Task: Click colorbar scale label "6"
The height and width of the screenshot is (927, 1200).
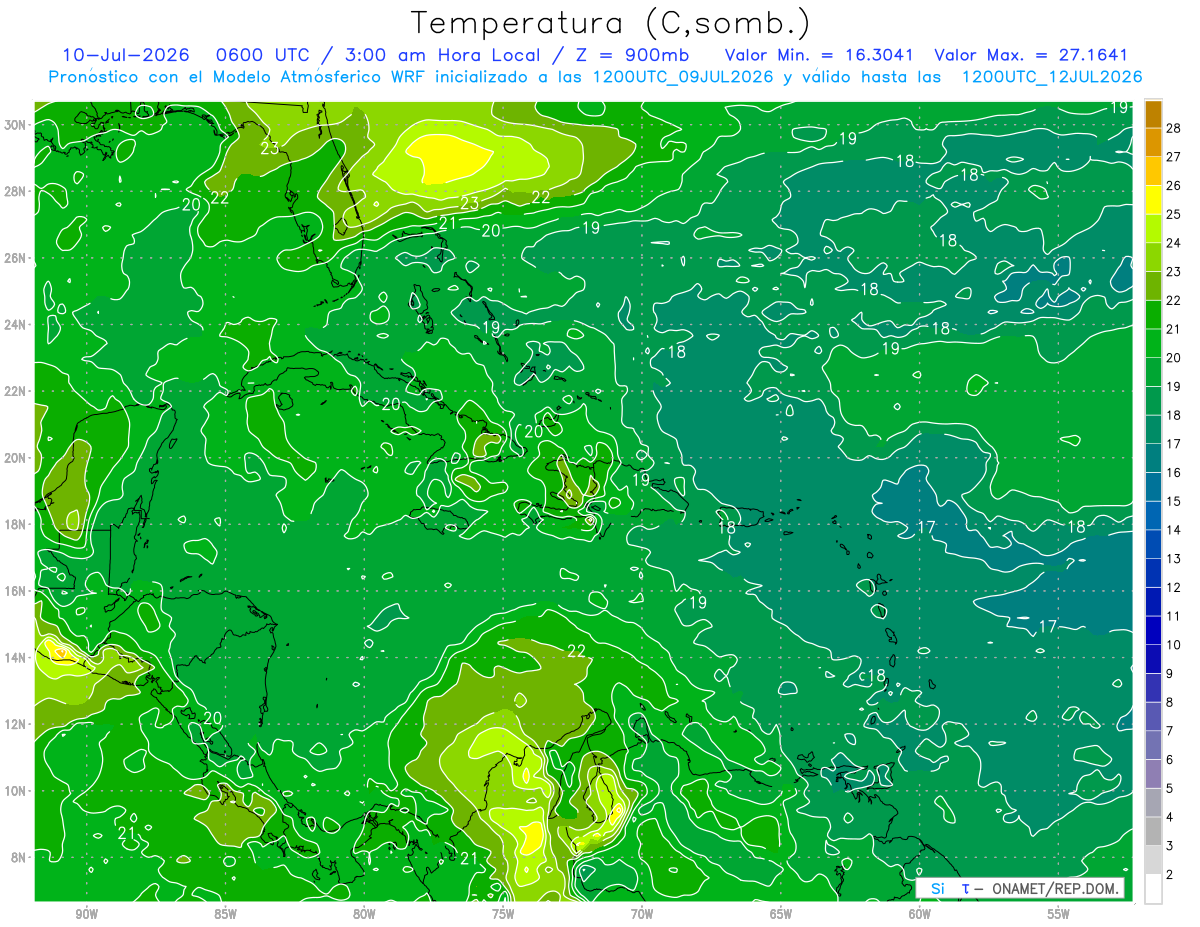Action: (1170, 760)
